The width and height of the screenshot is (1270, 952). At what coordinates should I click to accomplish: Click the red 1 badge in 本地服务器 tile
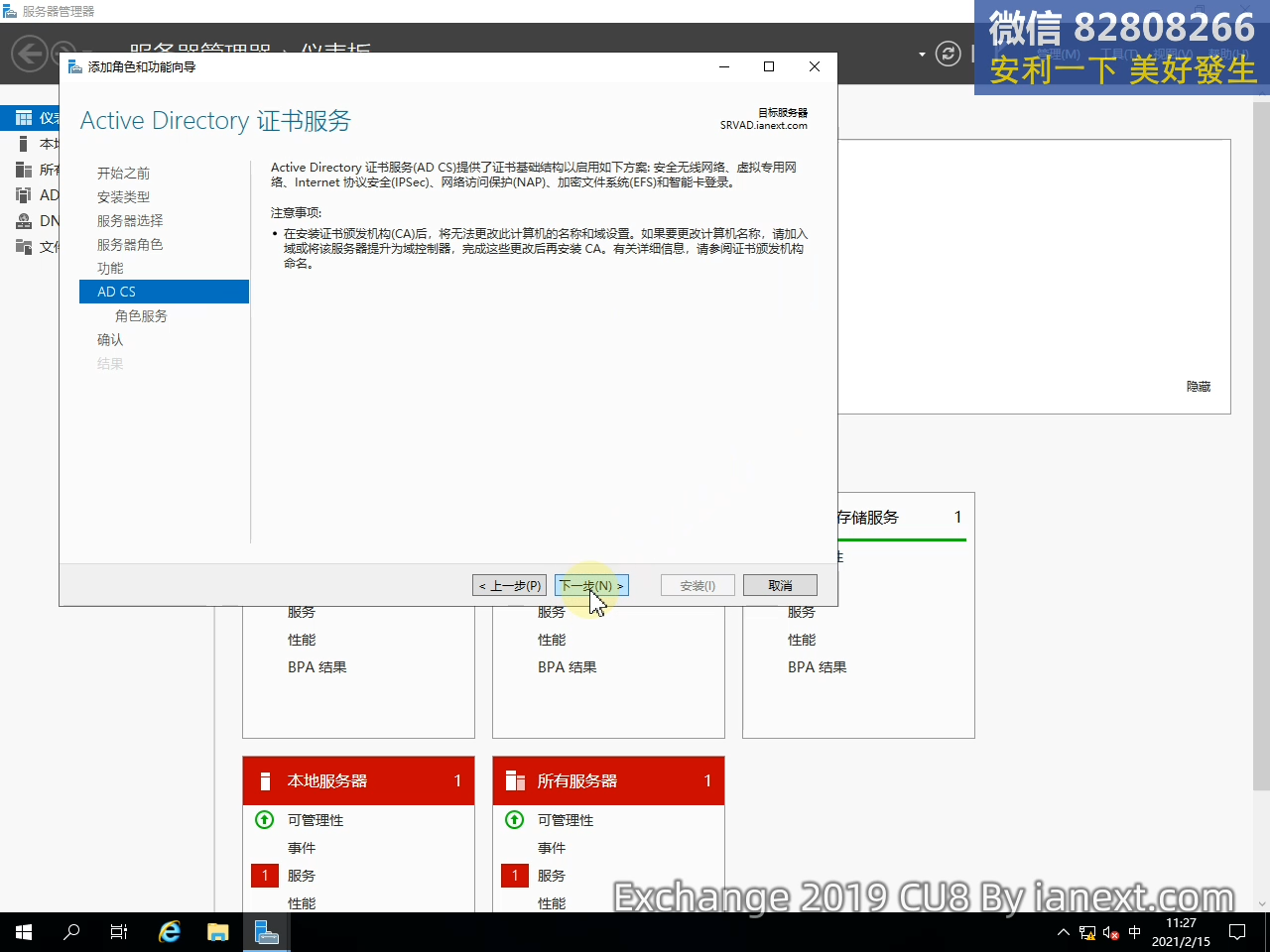click(265, 876)
